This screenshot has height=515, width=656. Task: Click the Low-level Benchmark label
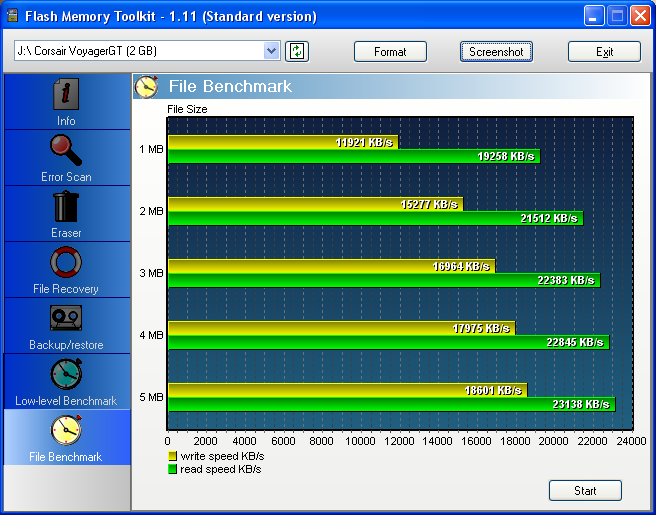point(66,401)
